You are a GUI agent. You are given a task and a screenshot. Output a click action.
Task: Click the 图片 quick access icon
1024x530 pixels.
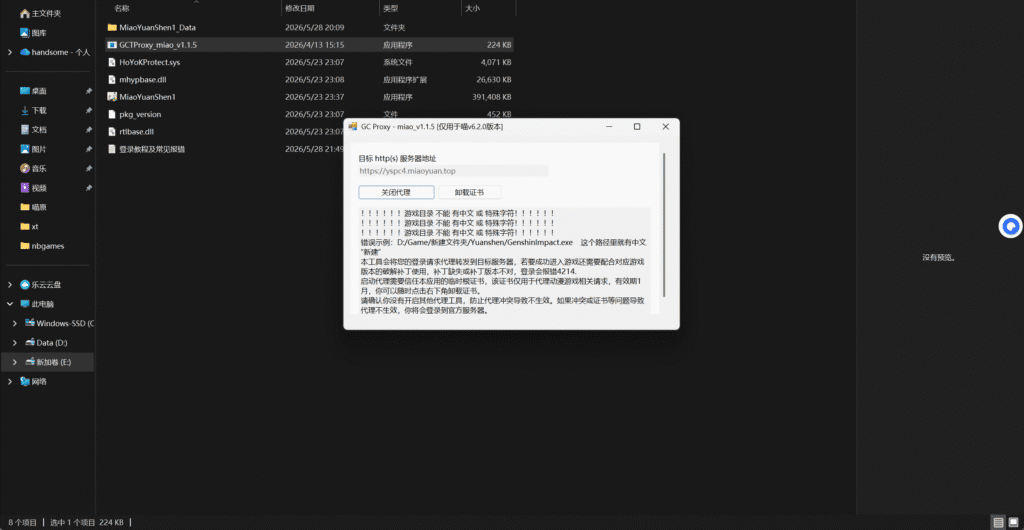(25, 149)
